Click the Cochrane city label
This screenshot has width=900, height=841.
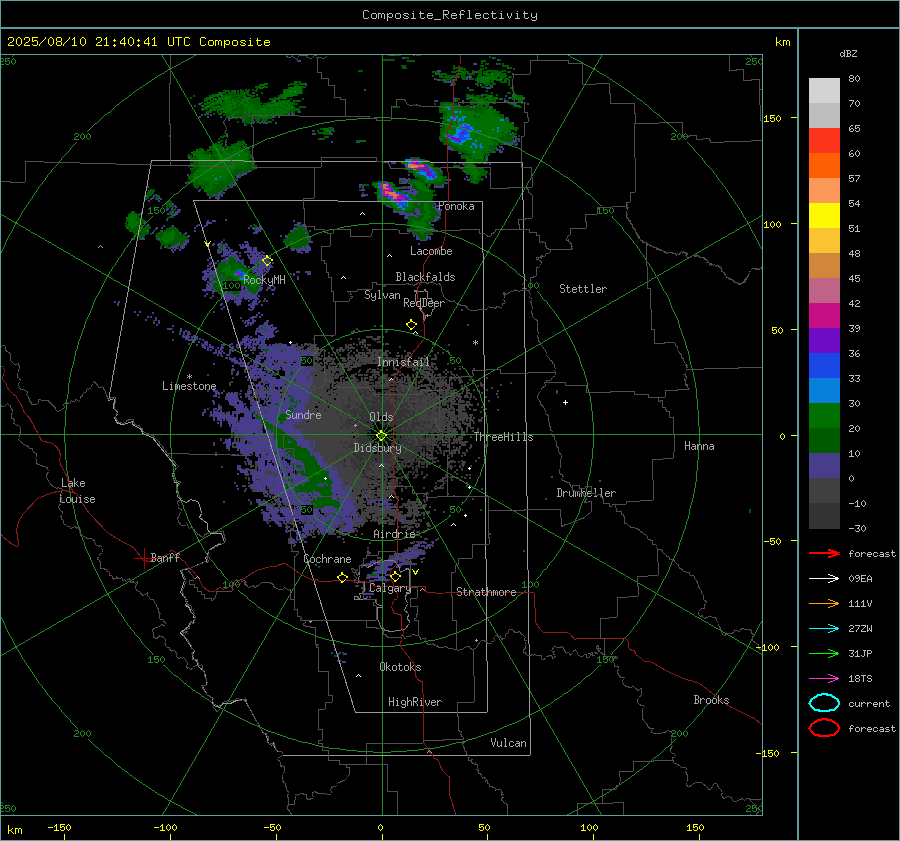tap(327, 559)
